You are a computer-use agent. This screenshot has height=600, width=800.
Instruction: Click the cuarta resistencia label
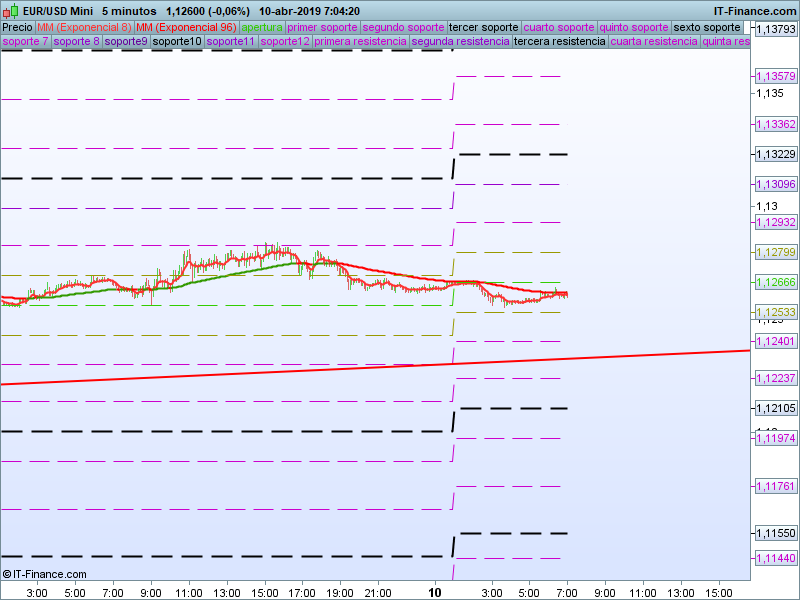pyautogui.click(x=654, y=42)
